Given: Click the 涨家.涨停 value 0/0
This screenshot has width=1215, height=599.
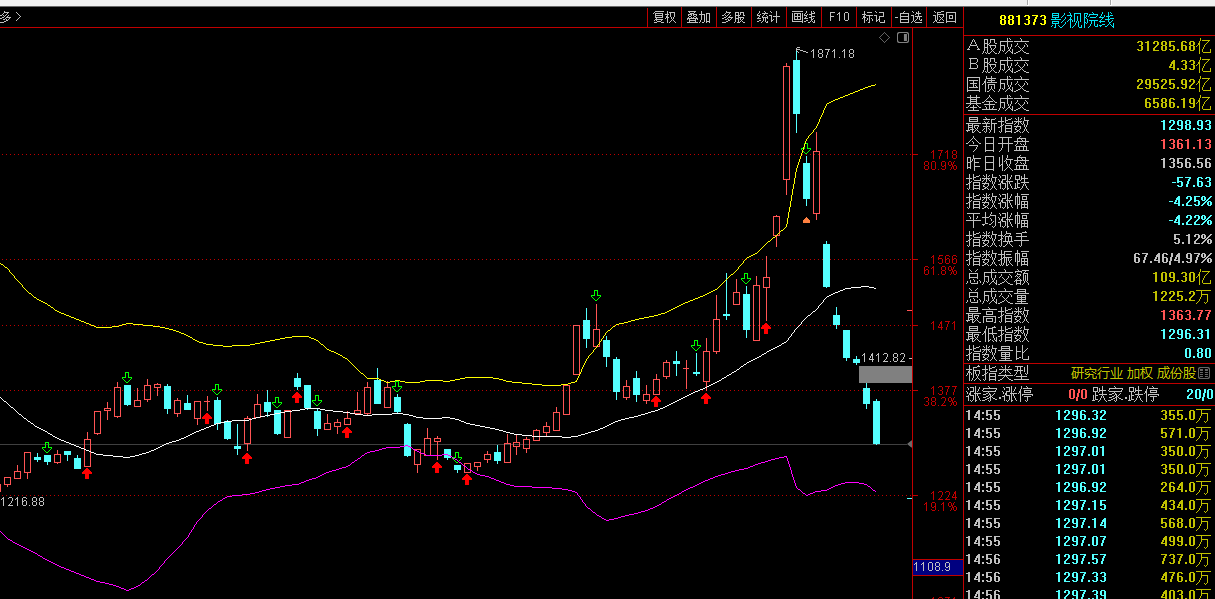Looking at the screenshot, I should pos(1077,394).
